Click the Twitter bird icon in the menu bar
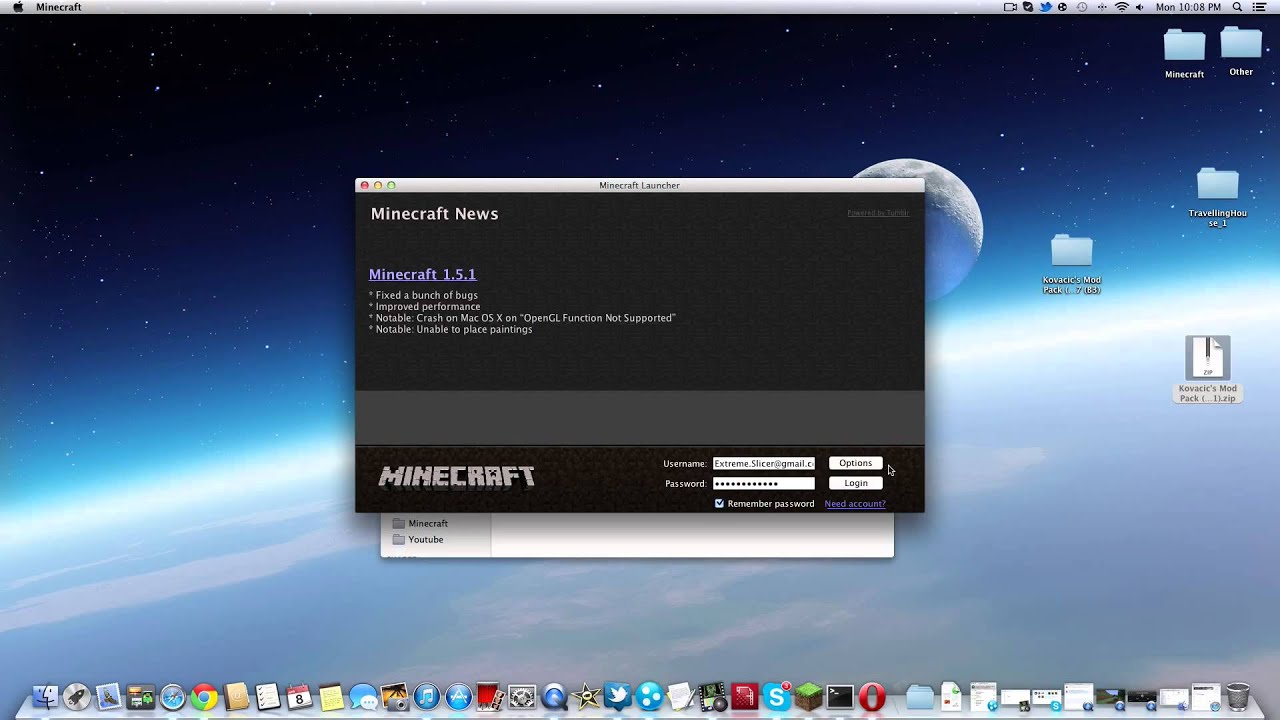Image resolution: width=1280 pixels, height=720 pixels. pos(1046,7)
